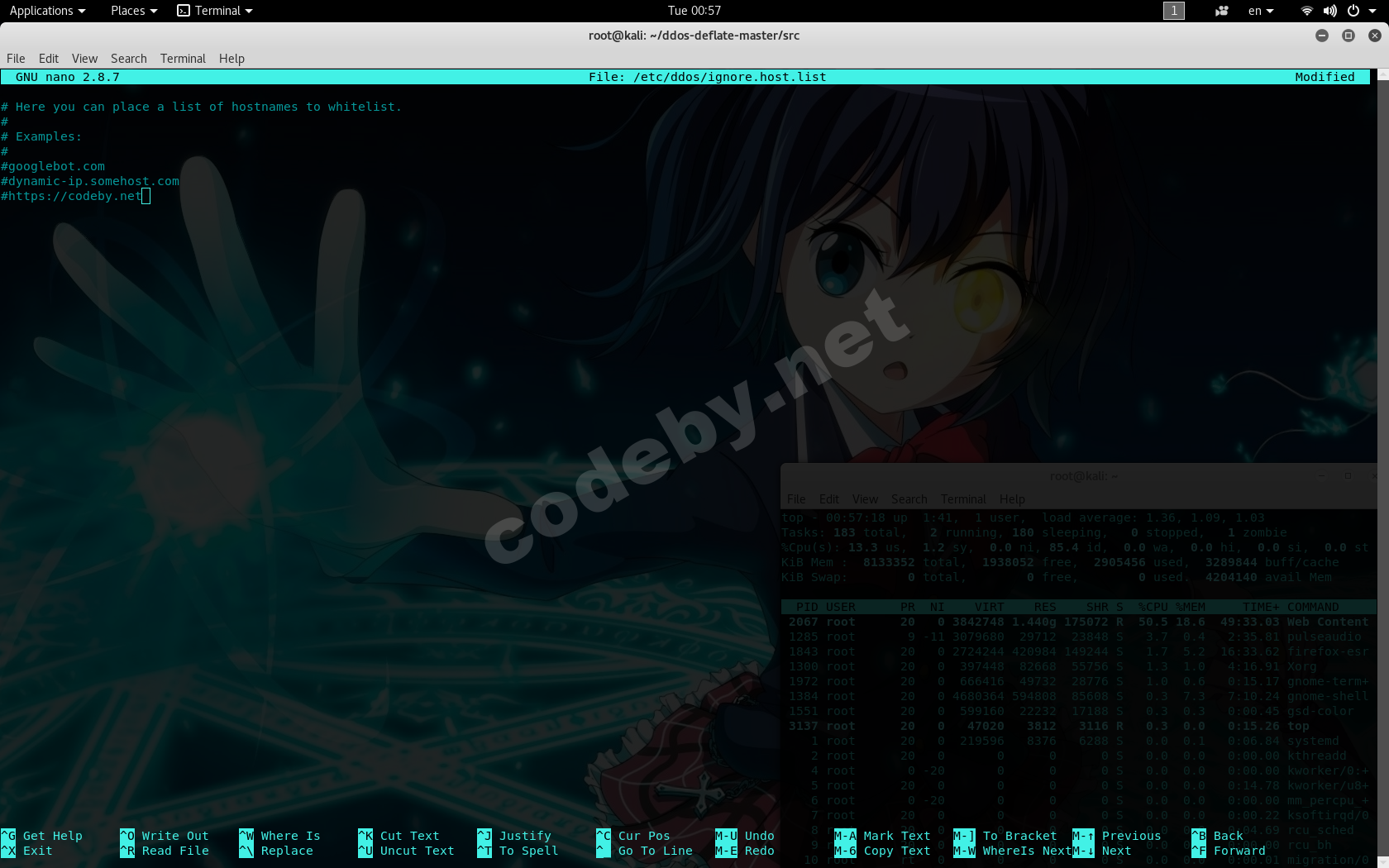Open Terminal menu in the background root@kali: ~ window
The height and width of the screenshot is (868, 1389).
[963, 499]
